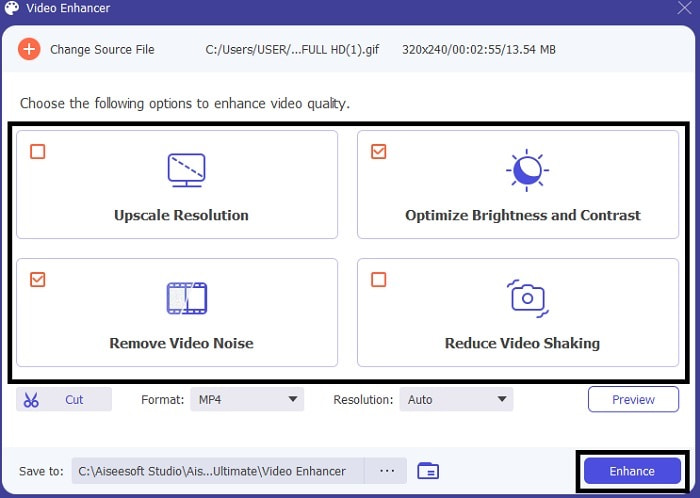Open the output folder icon
Image resolution: width=700 pixels, height=498 pixels.
click(428, 471)
